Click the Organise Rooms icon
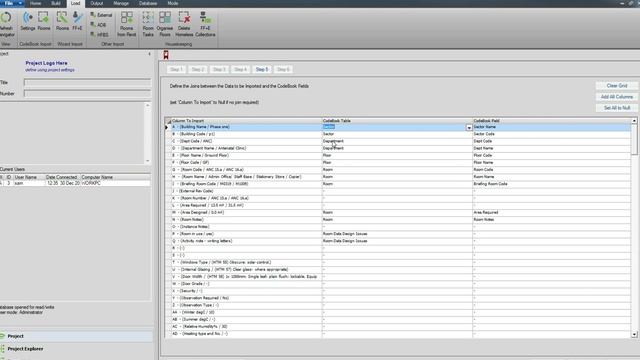The height and width of the screenshot is (360, 640). point(165,18)
